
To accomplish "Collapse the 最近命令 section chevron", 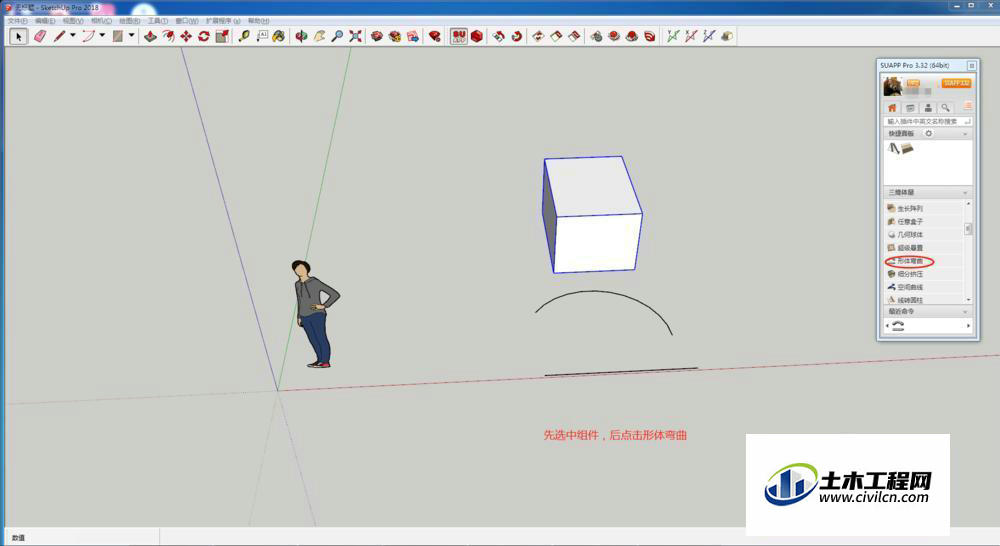I will (965, 312).
